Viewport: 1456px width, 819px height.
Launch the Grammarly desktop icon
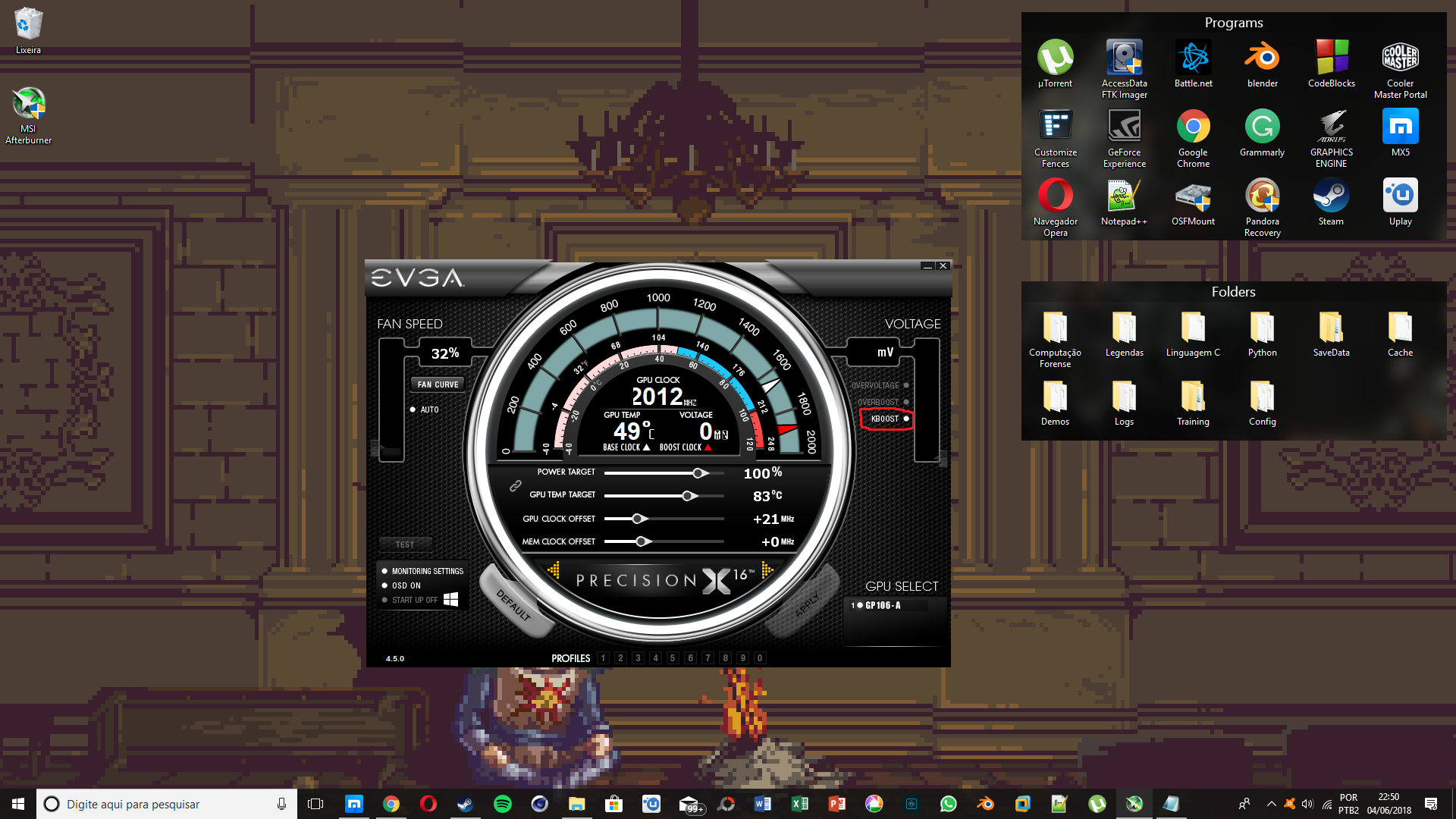pyautogui.click(x=1262, y=133)
